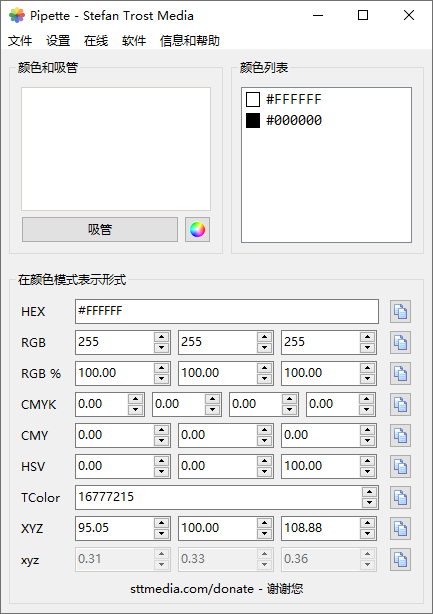Decrease the CMYK fourth value

click(x=366, y=410)
